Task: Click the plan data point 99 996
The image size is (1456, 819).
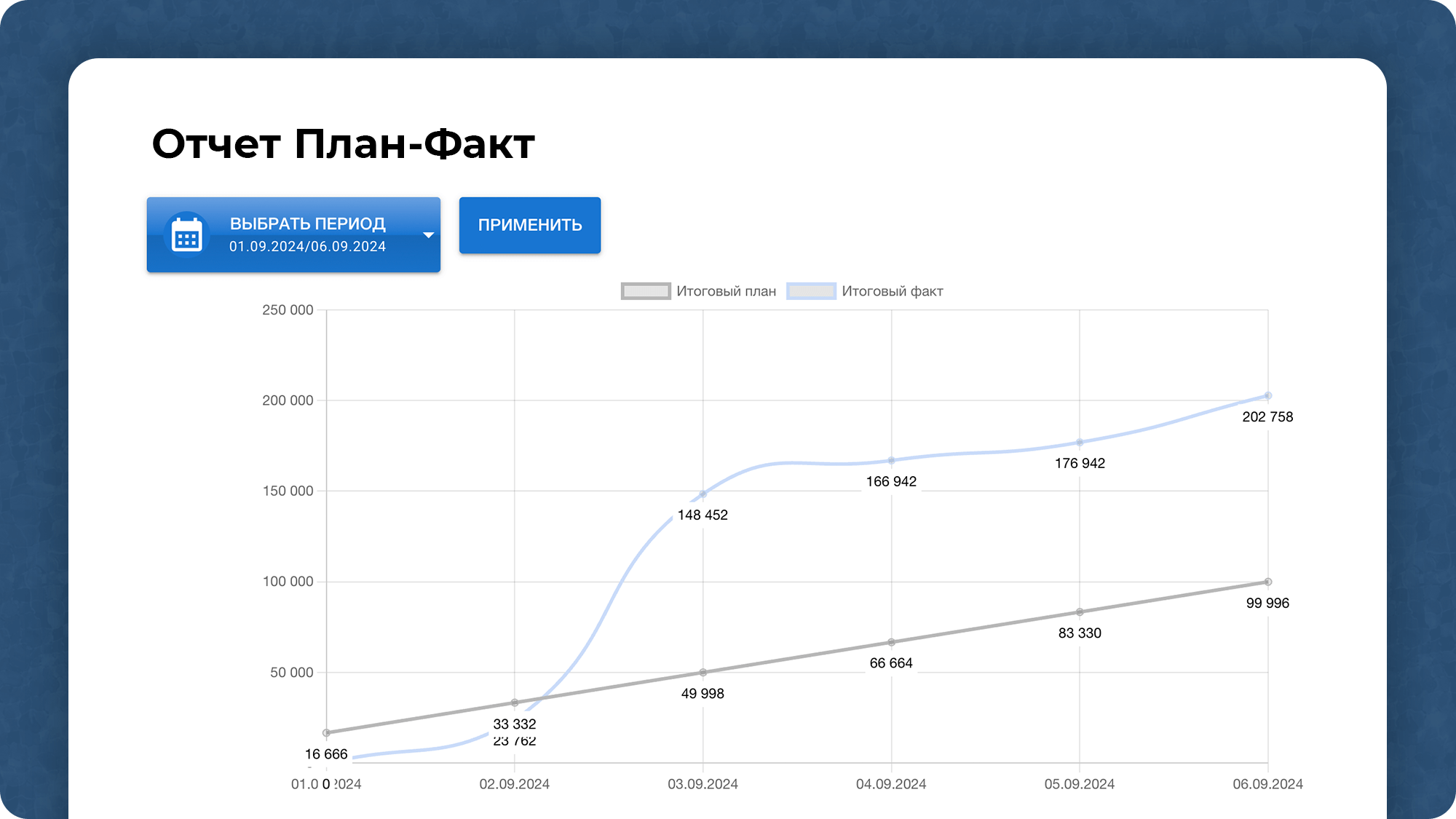Action: (x=1268, y=582)
